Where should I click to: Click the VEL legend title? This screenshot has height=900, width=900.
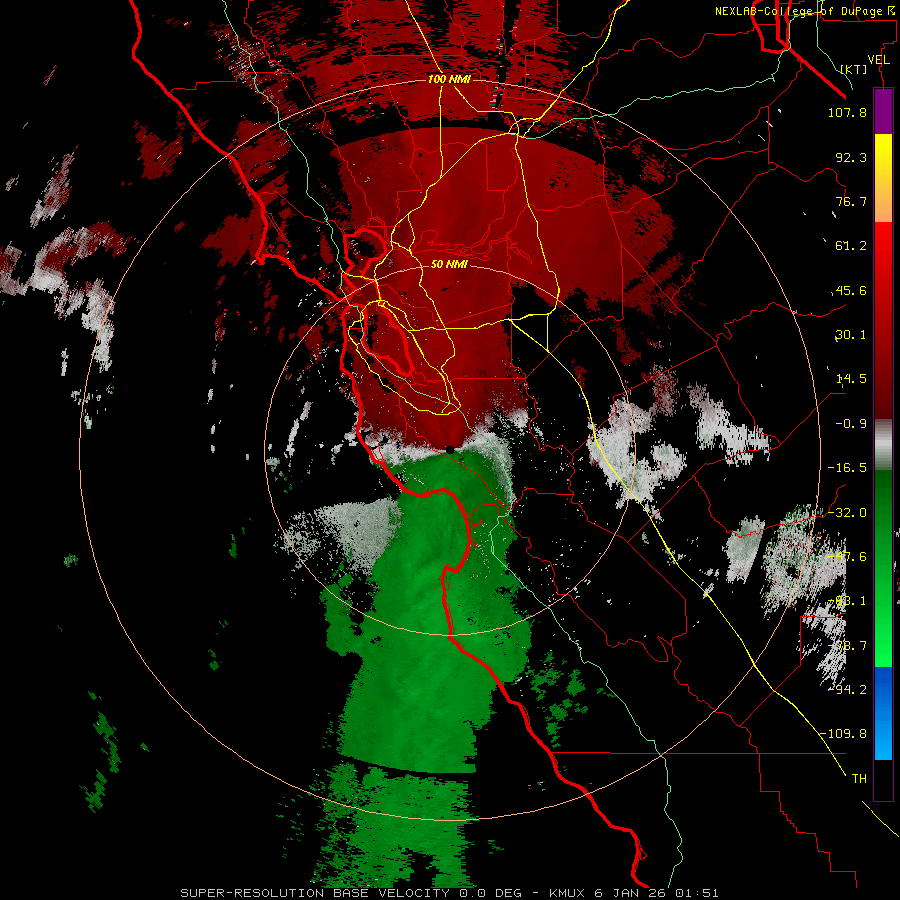878,60
